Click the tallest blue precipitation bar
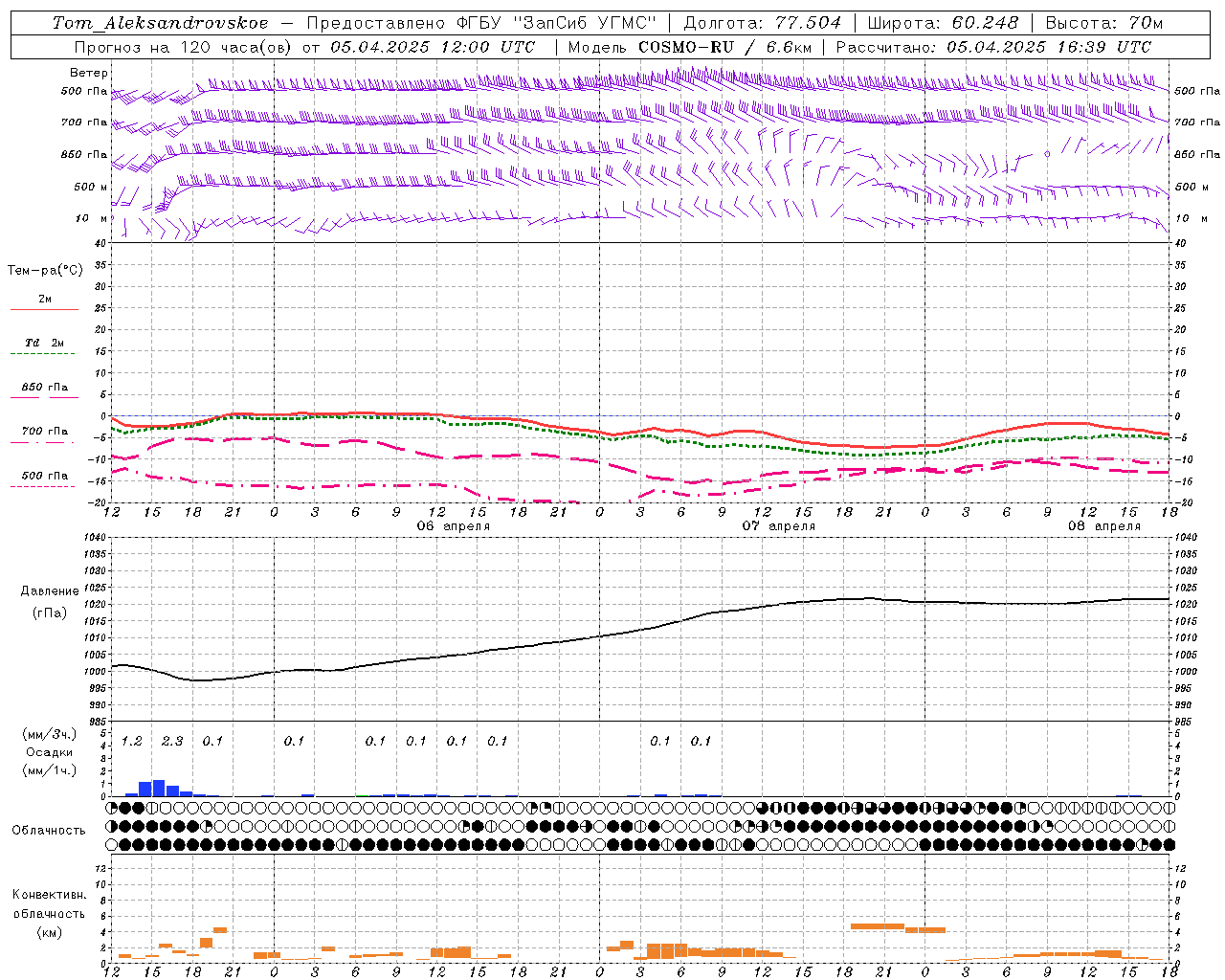Image resolution: width=1225 pixels, height=980 pixels. (x=159, y=788)
